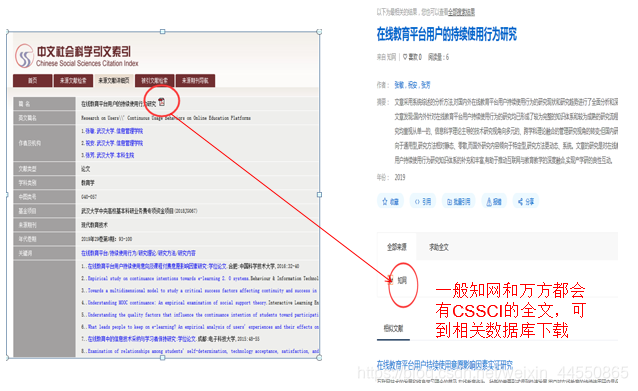Click the CSSCI logo emblem
Image resolution: width=638 pixels, height=391 pixels.
click(24, 56)
